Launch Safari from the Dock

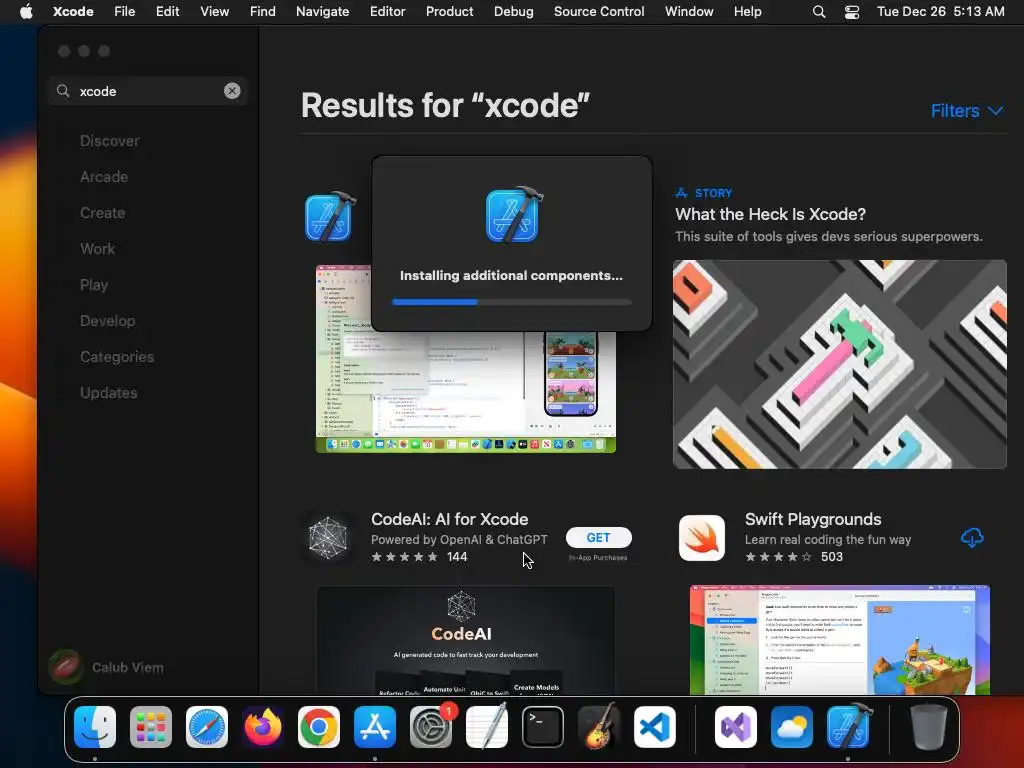tap(207, 727)
